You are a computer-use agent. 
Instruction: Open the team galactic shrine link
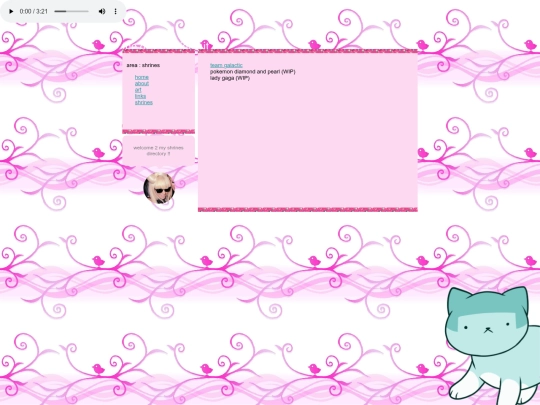click(226, 65)
